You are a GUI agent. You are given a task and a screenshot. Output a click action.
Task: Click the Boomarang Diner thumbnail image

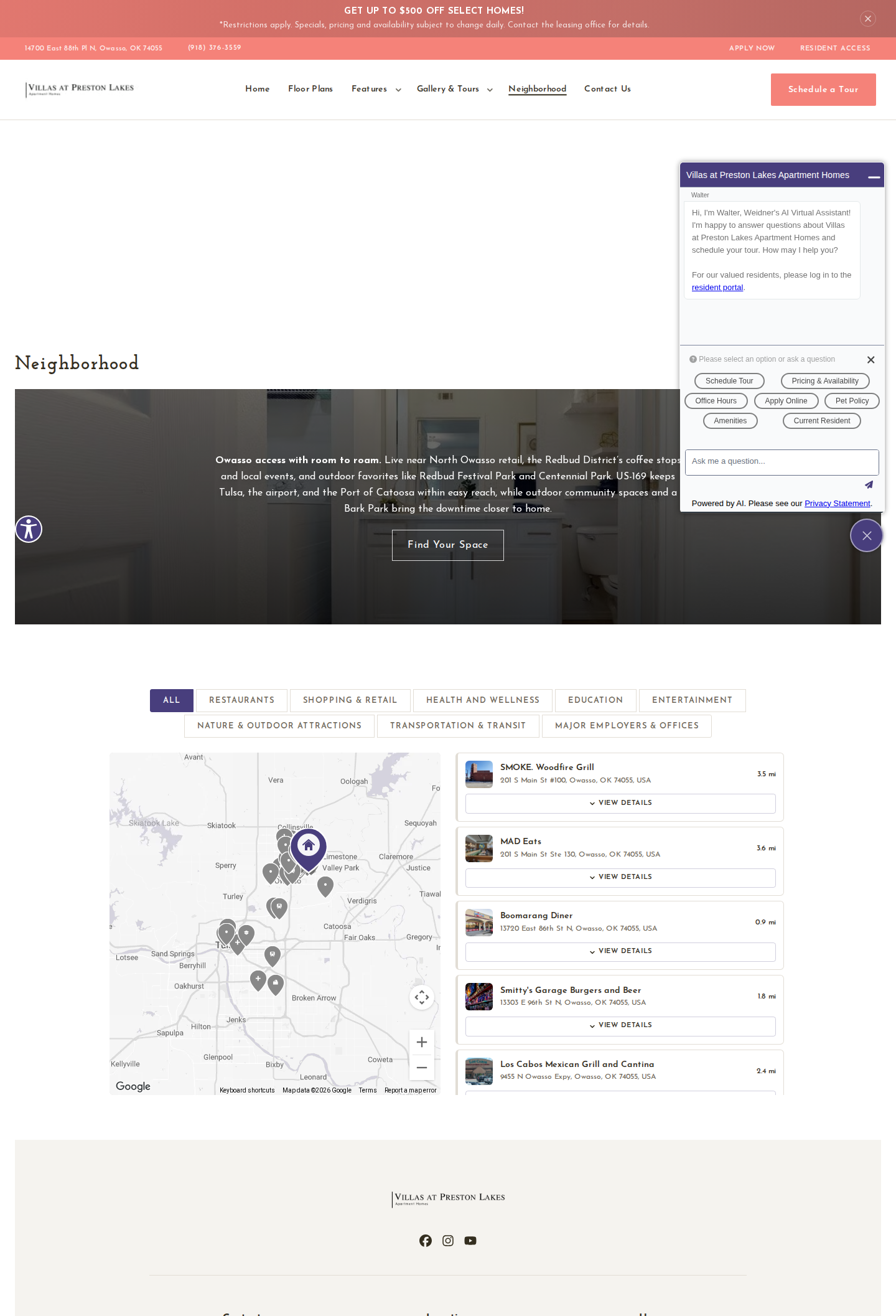pyautogui.click(x=479, y=923)
